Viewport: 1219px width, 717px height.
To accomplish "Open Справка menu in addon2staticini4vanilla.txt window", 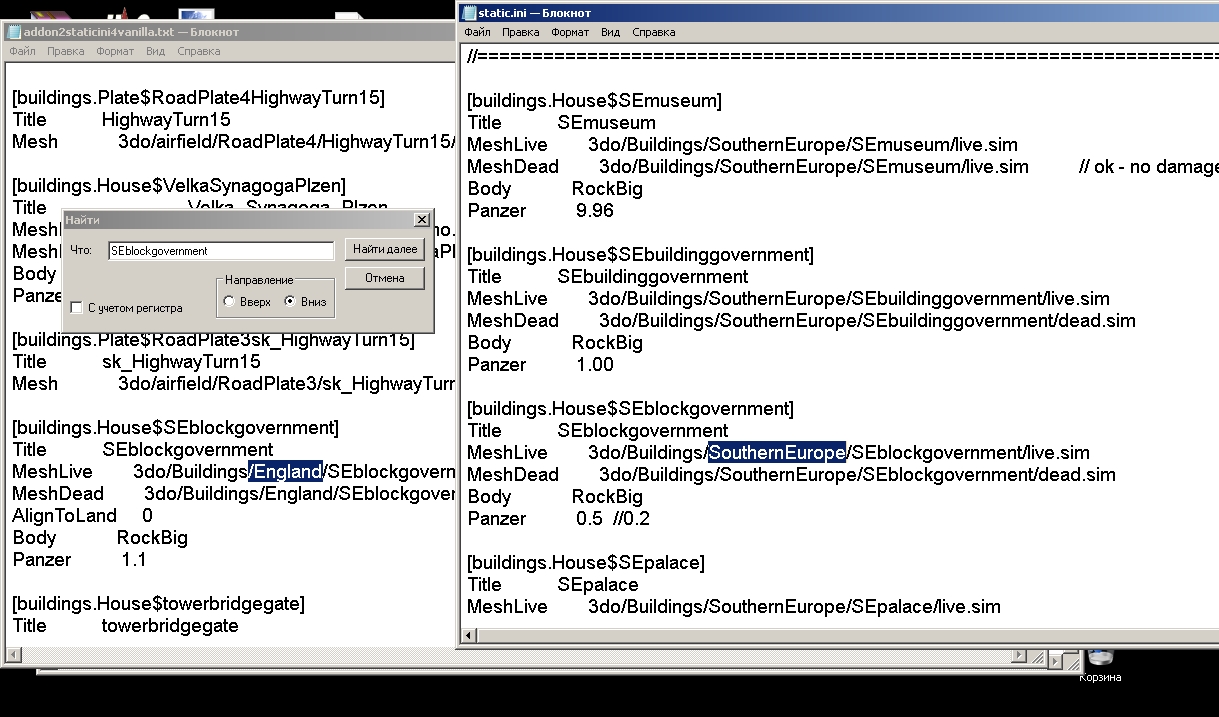I will tap(198, 51).
